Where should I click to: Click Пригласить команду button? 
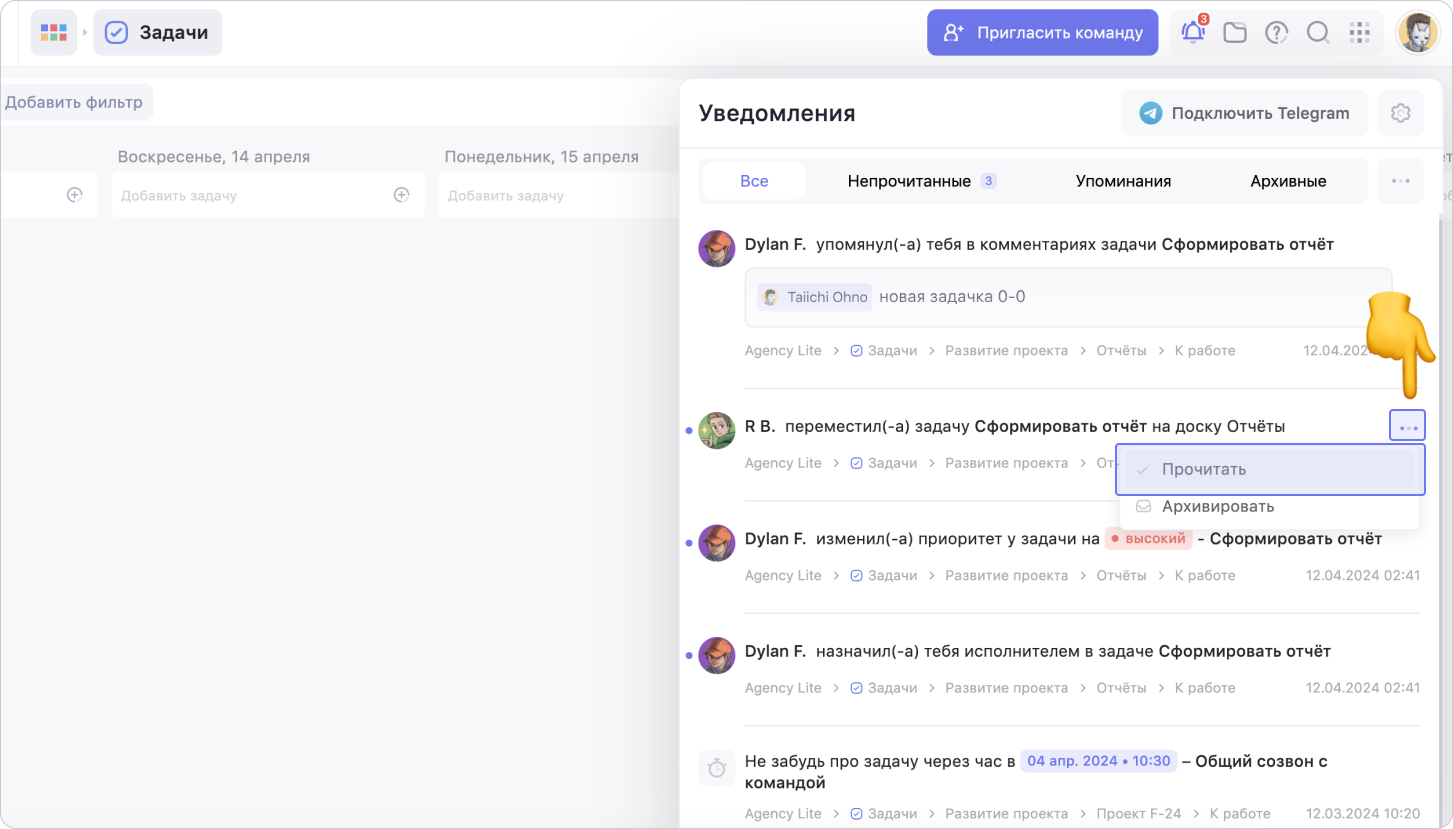pyautogui.click(x=1042, y=33)
